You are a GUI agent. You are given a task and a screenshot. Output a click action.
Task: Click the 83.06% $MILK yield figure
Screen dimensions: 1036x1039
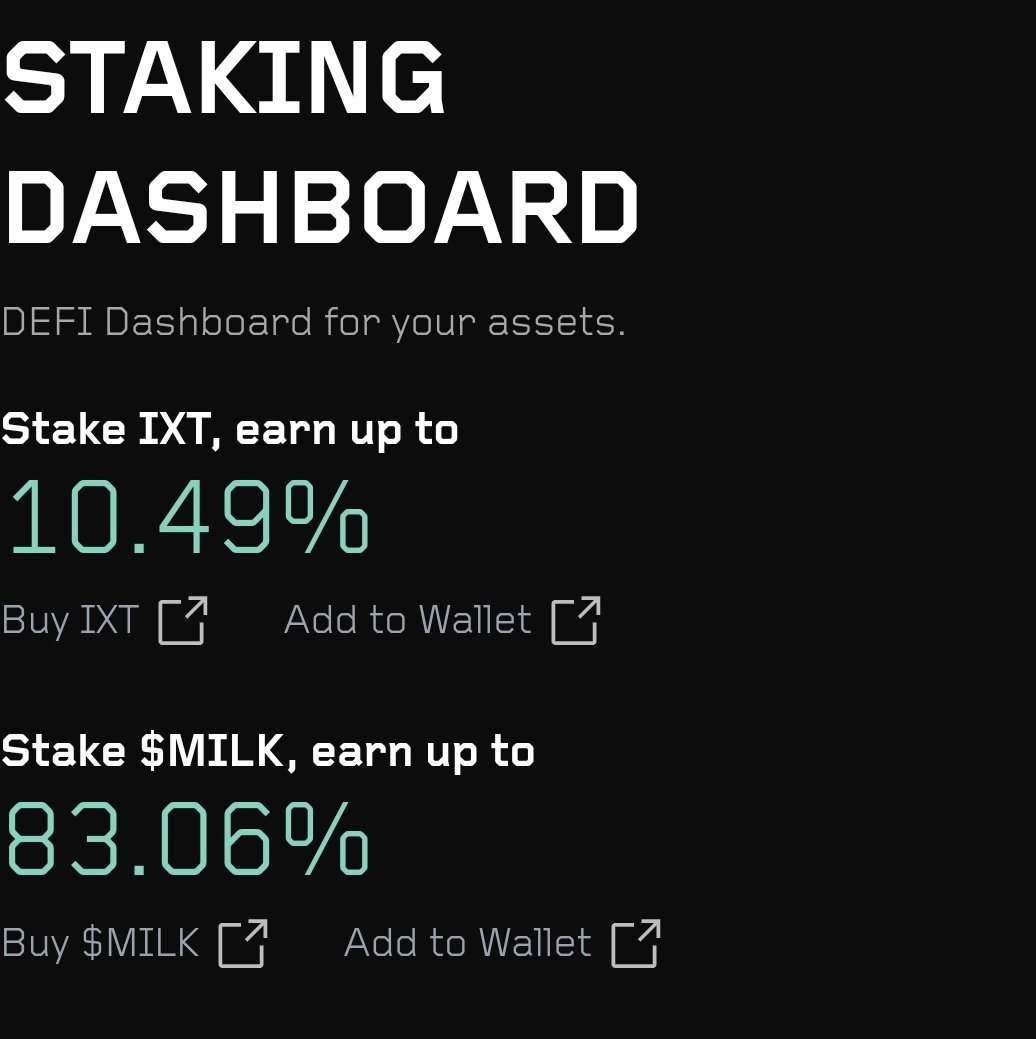tap(188, 838)
